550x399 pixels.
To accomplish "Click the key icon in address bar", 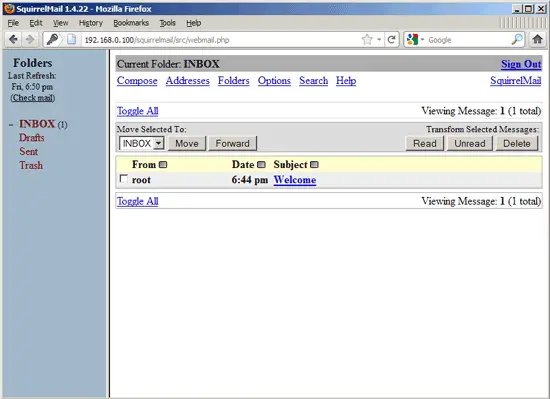I will point(53,40).
